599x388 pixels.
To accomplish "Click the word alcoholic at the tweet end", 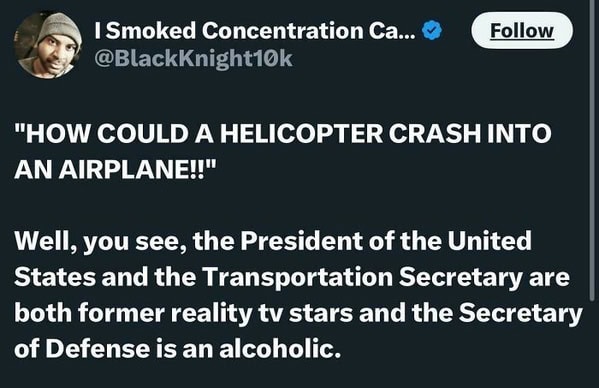I will coord(279,349).
